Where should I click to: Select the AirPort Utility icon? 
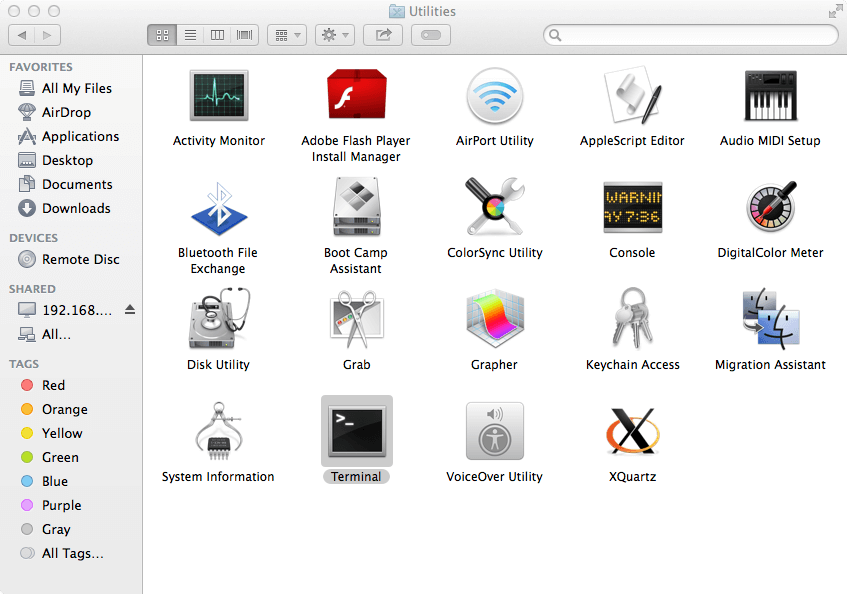point(495,96)
